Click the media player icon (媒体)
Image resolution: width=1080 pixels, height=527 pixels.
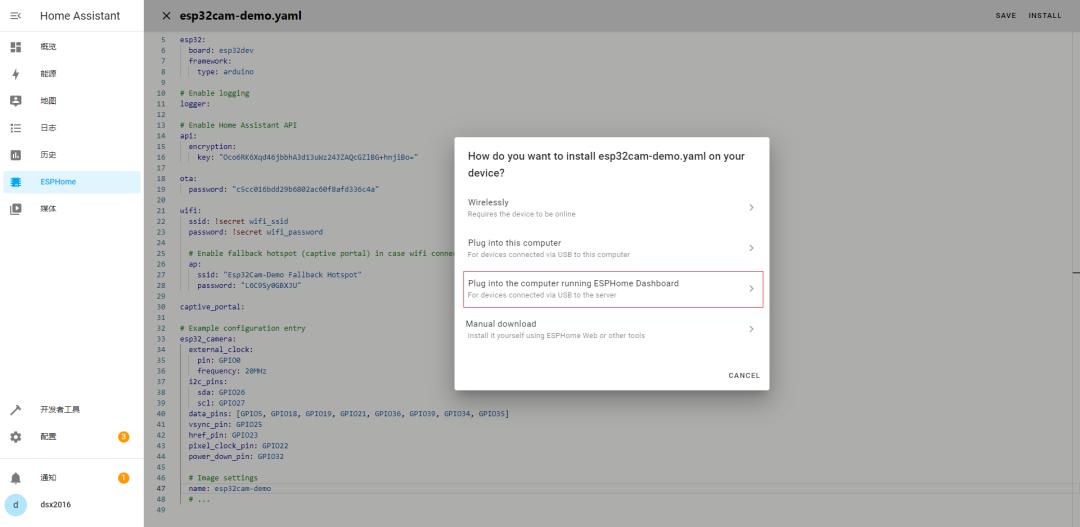click(x=15, y=209)
